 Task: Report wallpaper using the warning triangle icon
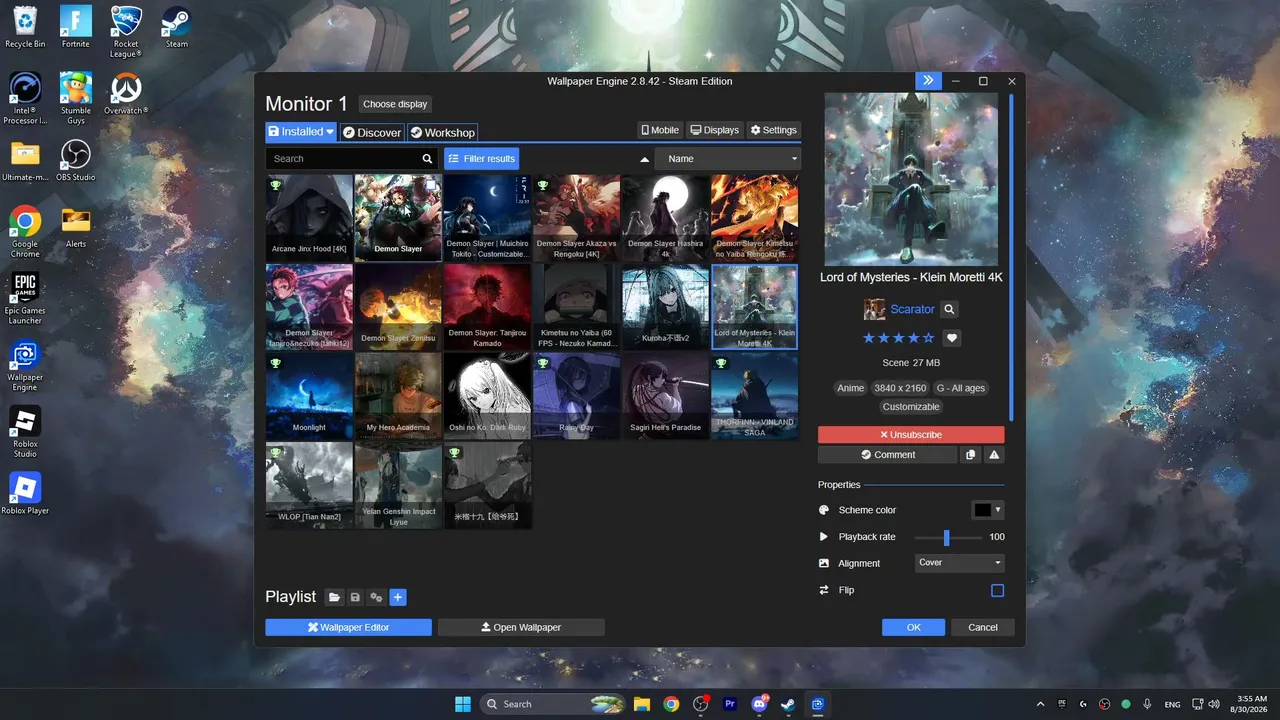pyautogui.click(x=994, y=455)
